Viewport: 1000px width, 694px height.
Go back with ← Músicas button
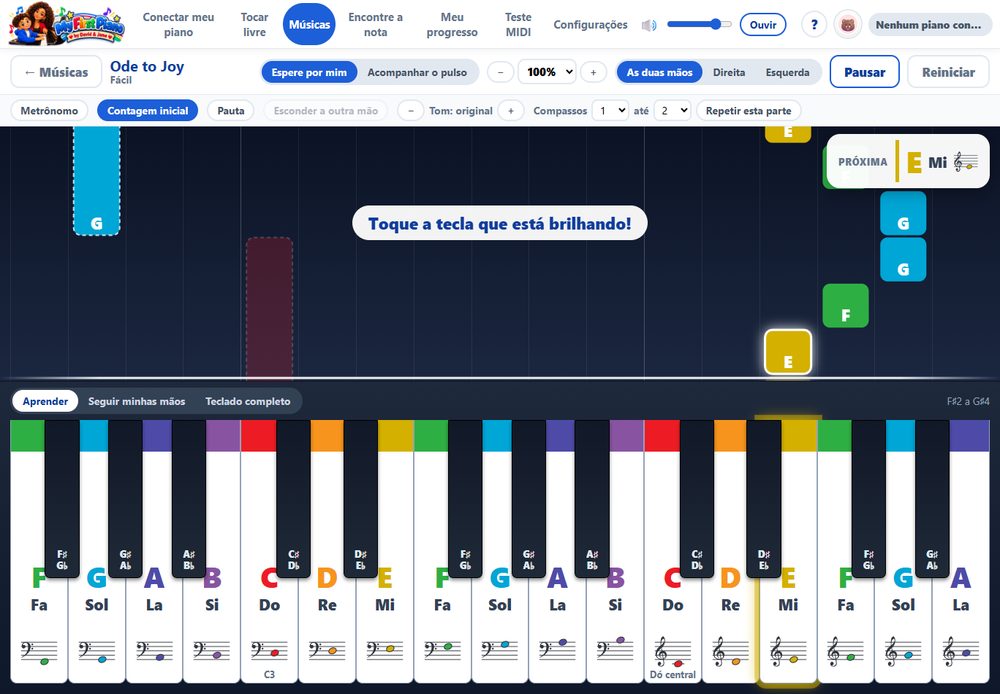click(56, 72)
